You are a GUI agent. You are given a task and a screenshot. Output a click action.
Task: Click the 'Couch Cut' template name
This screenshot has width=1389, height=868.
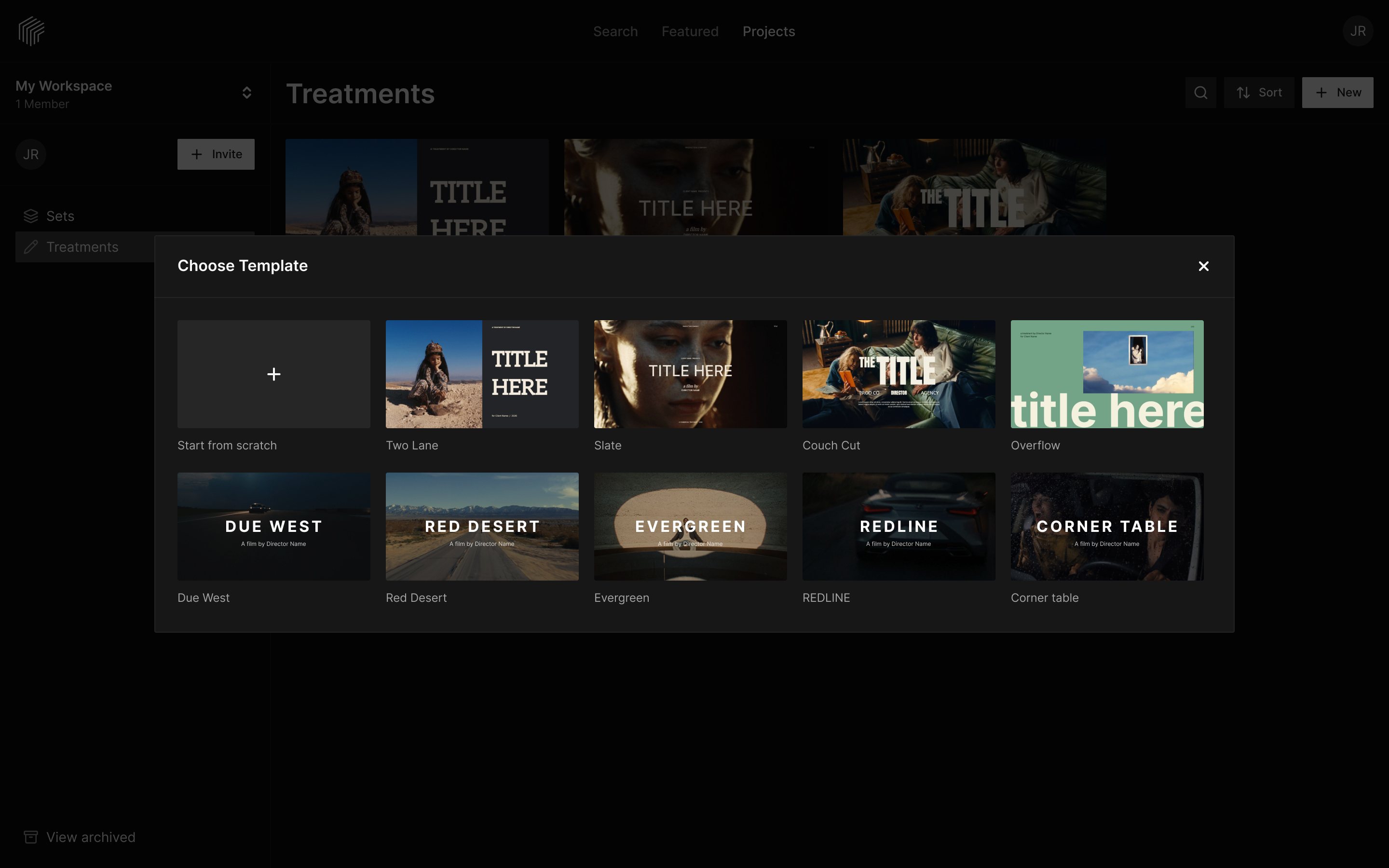pyautogui.click(x=831, y=446)
